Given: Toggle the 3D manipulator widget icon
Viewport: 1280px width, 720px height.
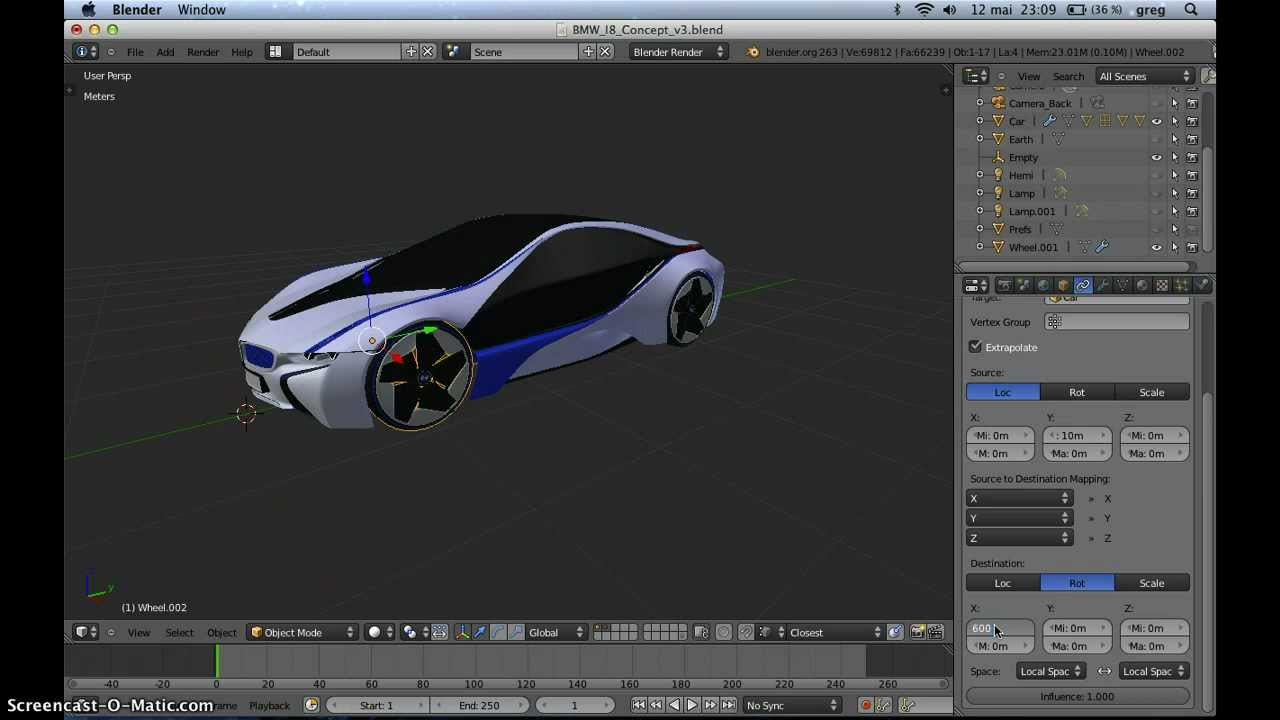Looking at the screenshot, I should pyautogui.click(x=462, y=632).
